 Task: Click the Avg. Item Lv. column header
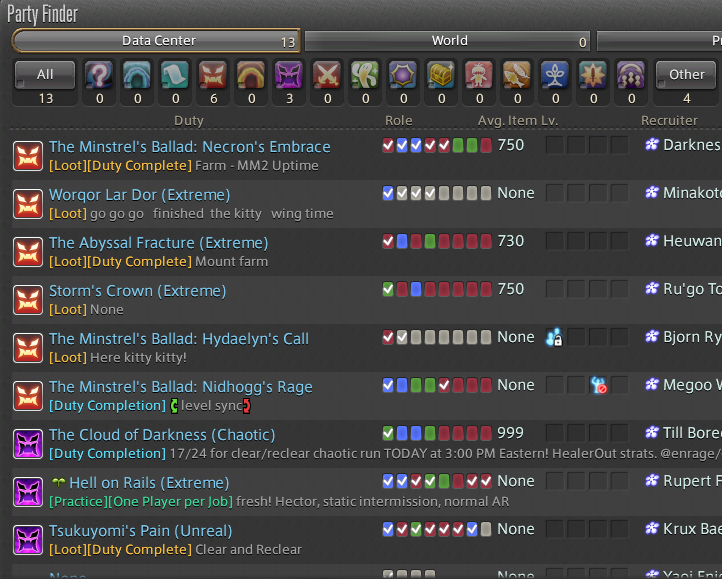pos(518,121)
